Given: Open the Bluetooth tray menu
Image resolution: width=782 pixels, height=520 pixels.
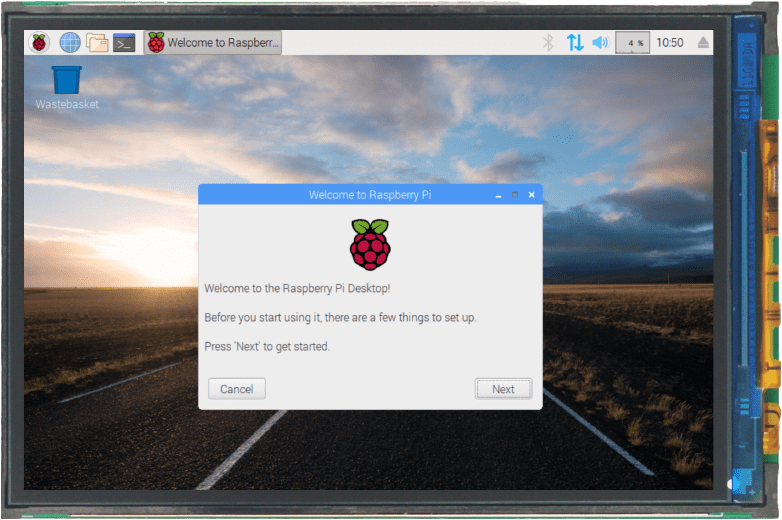Looking at the screenshot, I should coord(548,42).
